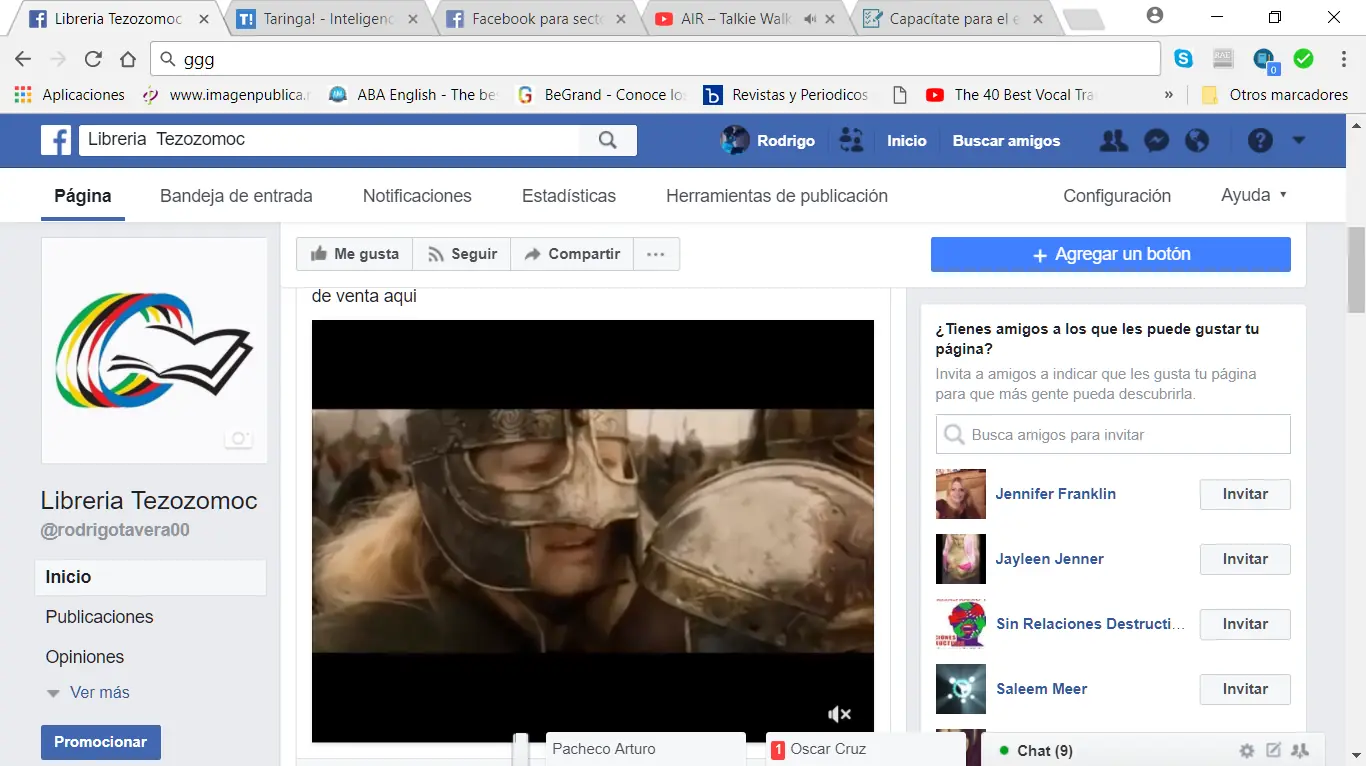Mute the AIR – Talkie Walkie tab audio icon
This screenshot has height=766, width=1366.
pyautogui.click(x=809, y=19)
